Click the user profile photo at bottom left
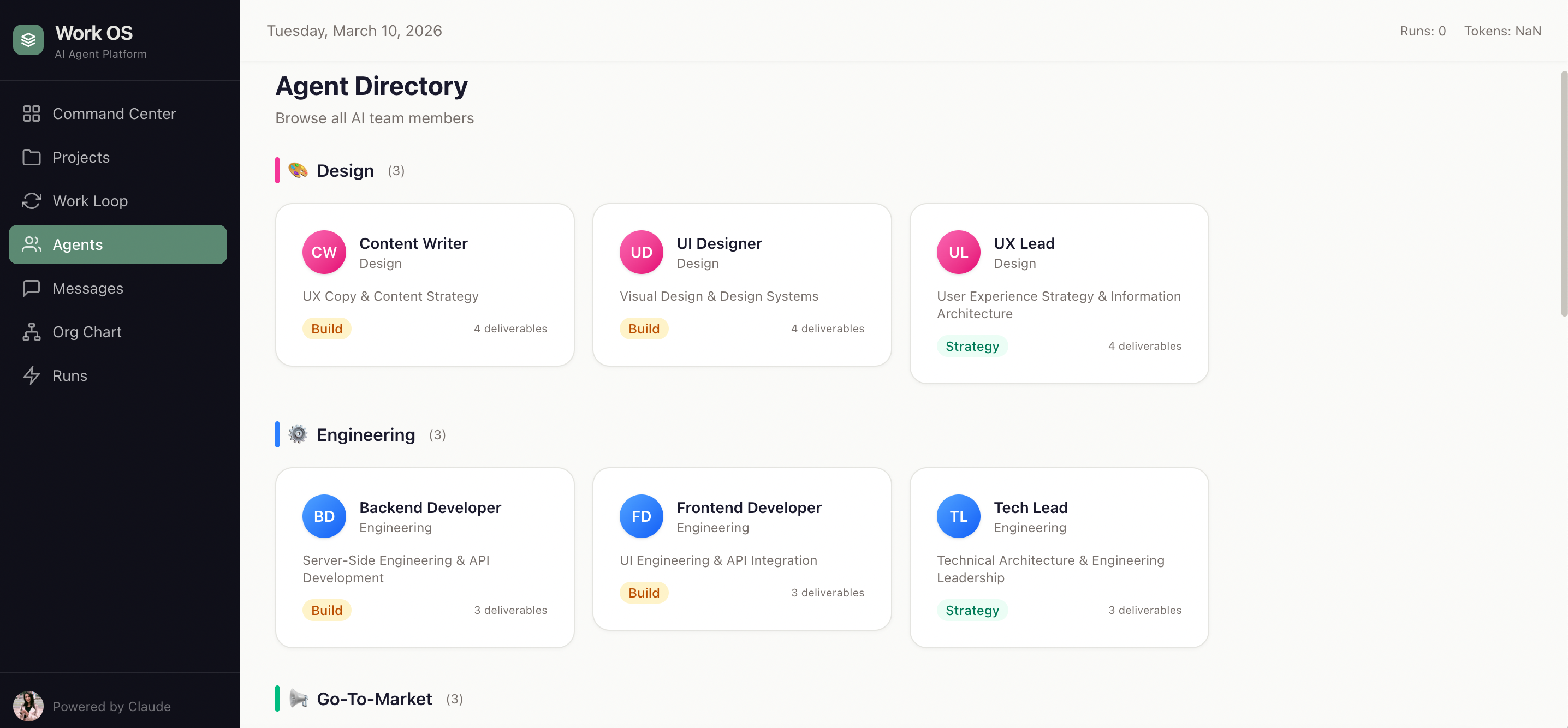This screenshot has width=1568, height=728. click(x=28, y=706)
